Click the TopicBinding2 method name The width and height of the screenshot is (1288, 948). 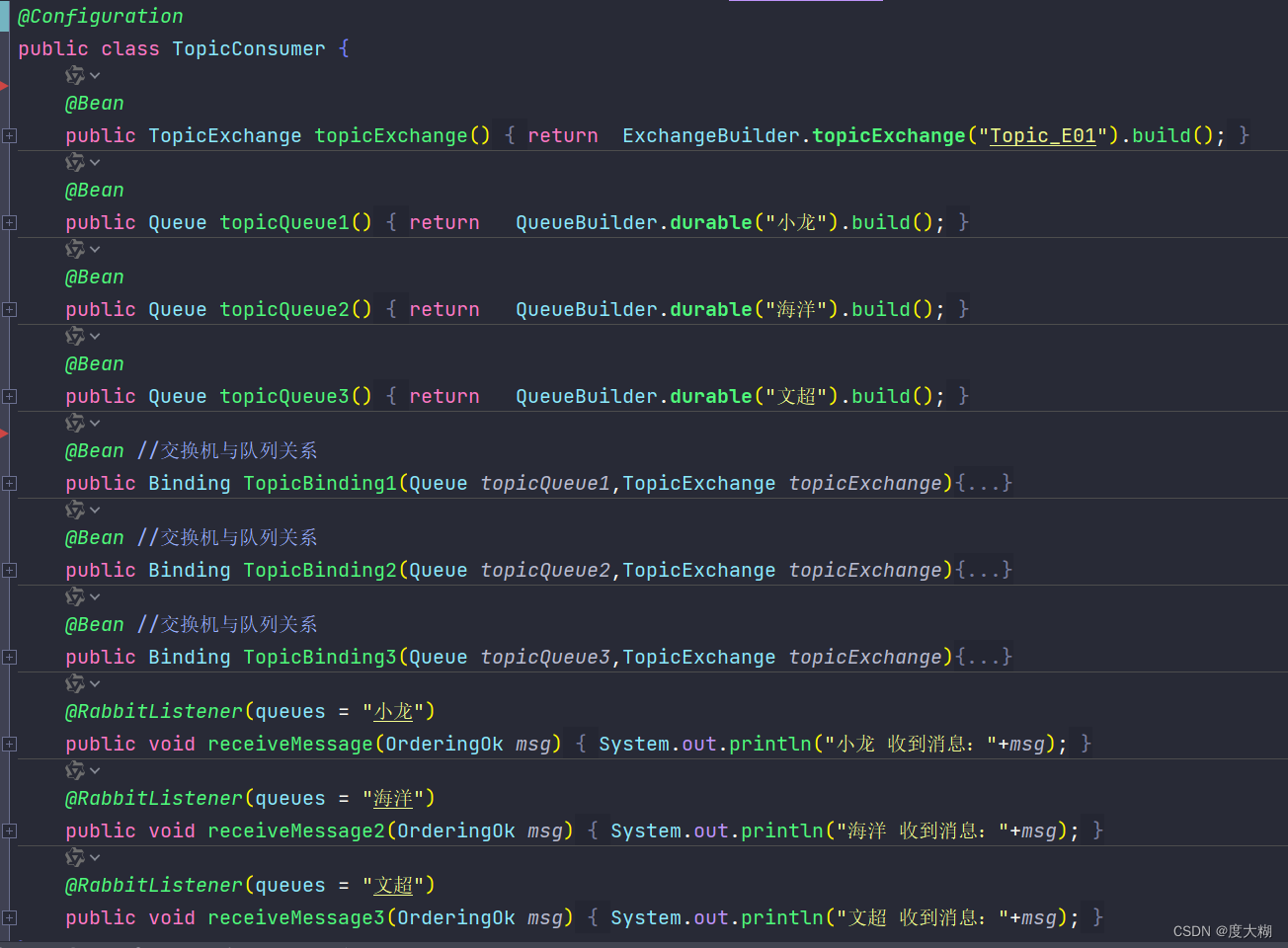point(320,570)
